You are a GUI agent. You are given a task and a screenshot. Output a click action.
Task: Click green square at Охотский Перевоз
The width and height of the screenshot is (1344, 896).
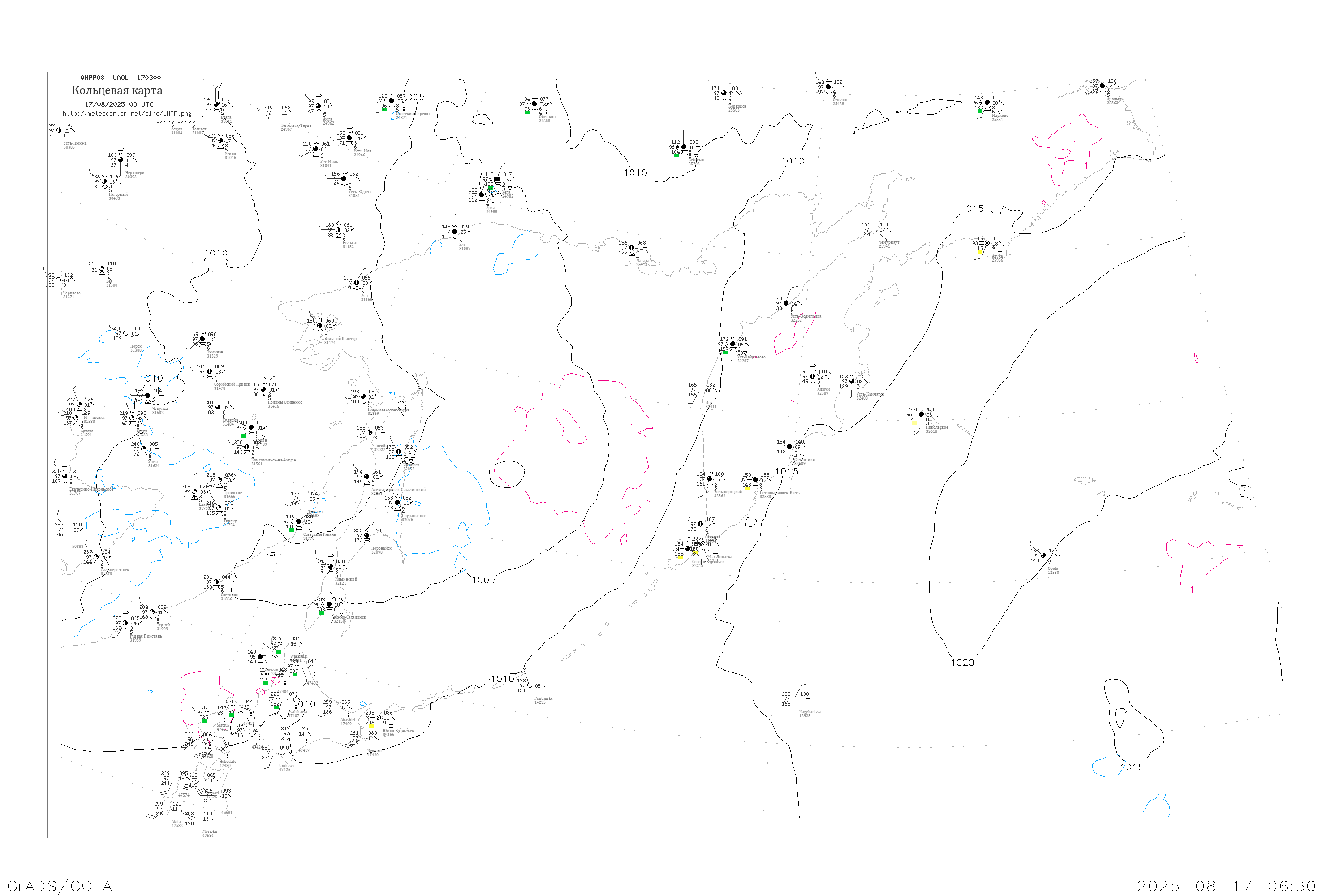pyautogui.click(x=384, y=108)
